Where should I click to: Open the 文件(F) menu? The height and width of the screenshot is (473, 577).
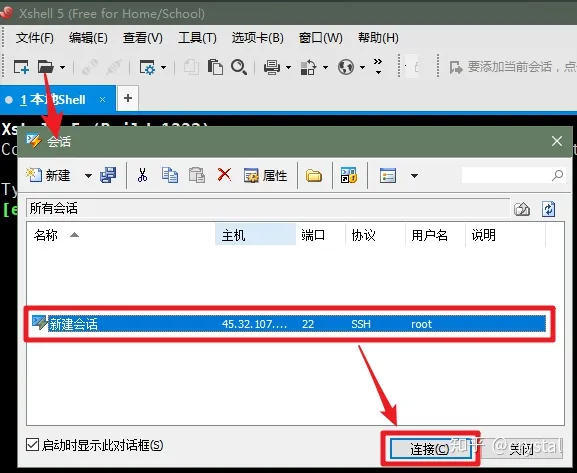tap(35, 38)
